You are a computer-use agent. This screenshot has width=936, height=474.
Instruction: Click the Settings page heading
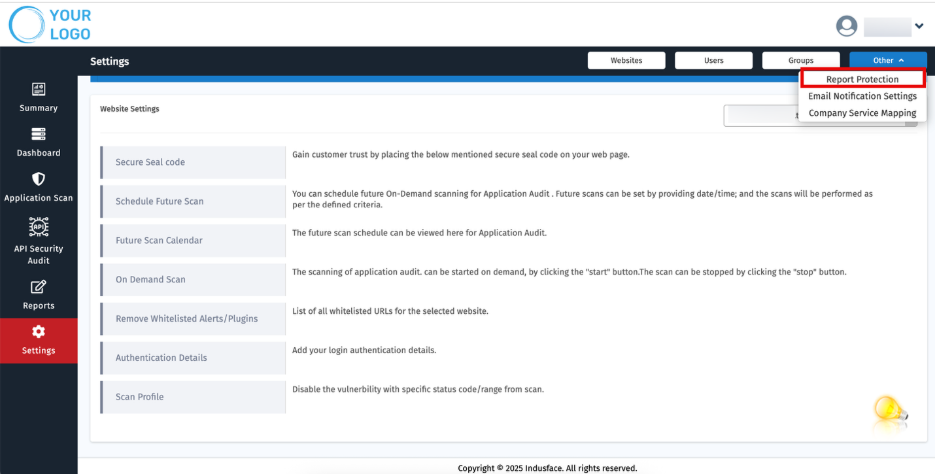(109, 61)
